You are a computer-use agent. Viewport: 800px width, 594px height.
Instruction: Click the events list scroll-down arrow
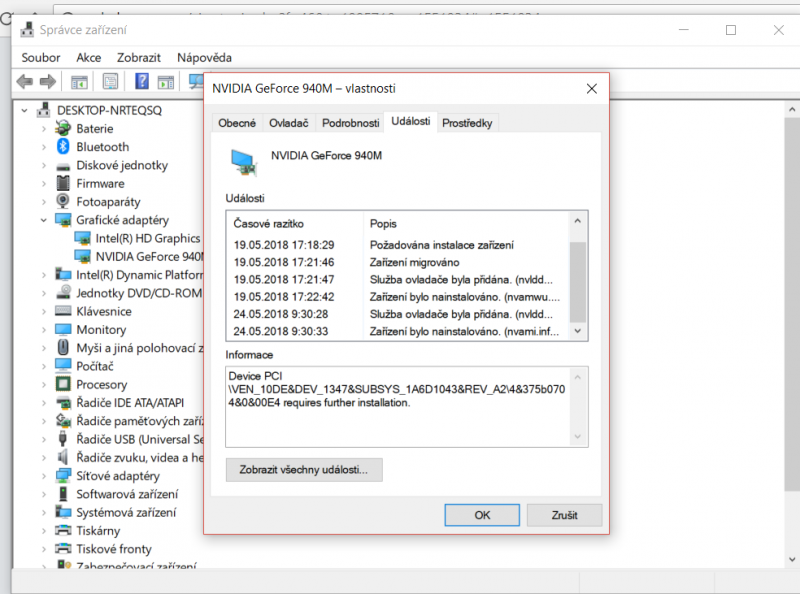pyautogui.click(x=578, y=331)
